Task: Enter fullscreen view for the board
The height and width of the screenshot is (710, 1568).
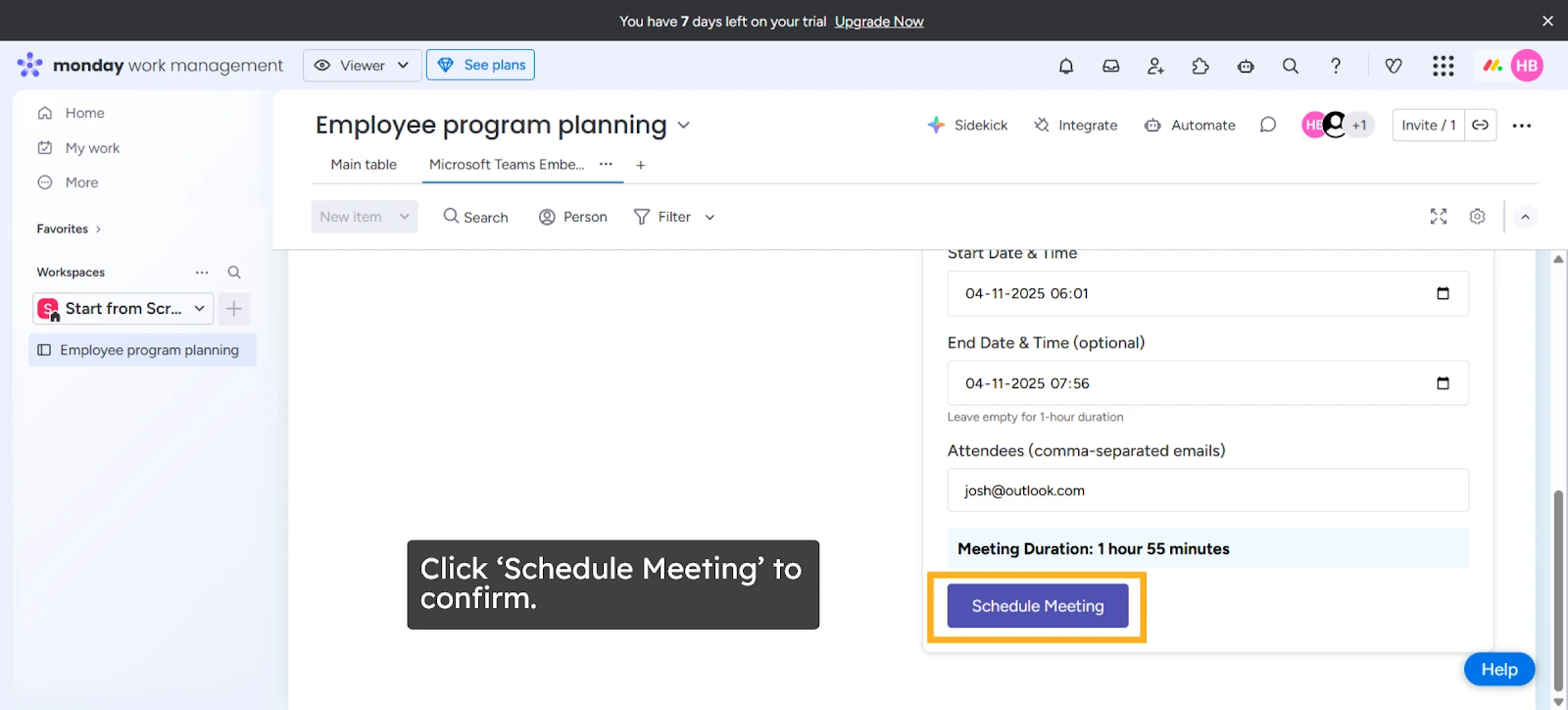Action: click(1438, 217)
